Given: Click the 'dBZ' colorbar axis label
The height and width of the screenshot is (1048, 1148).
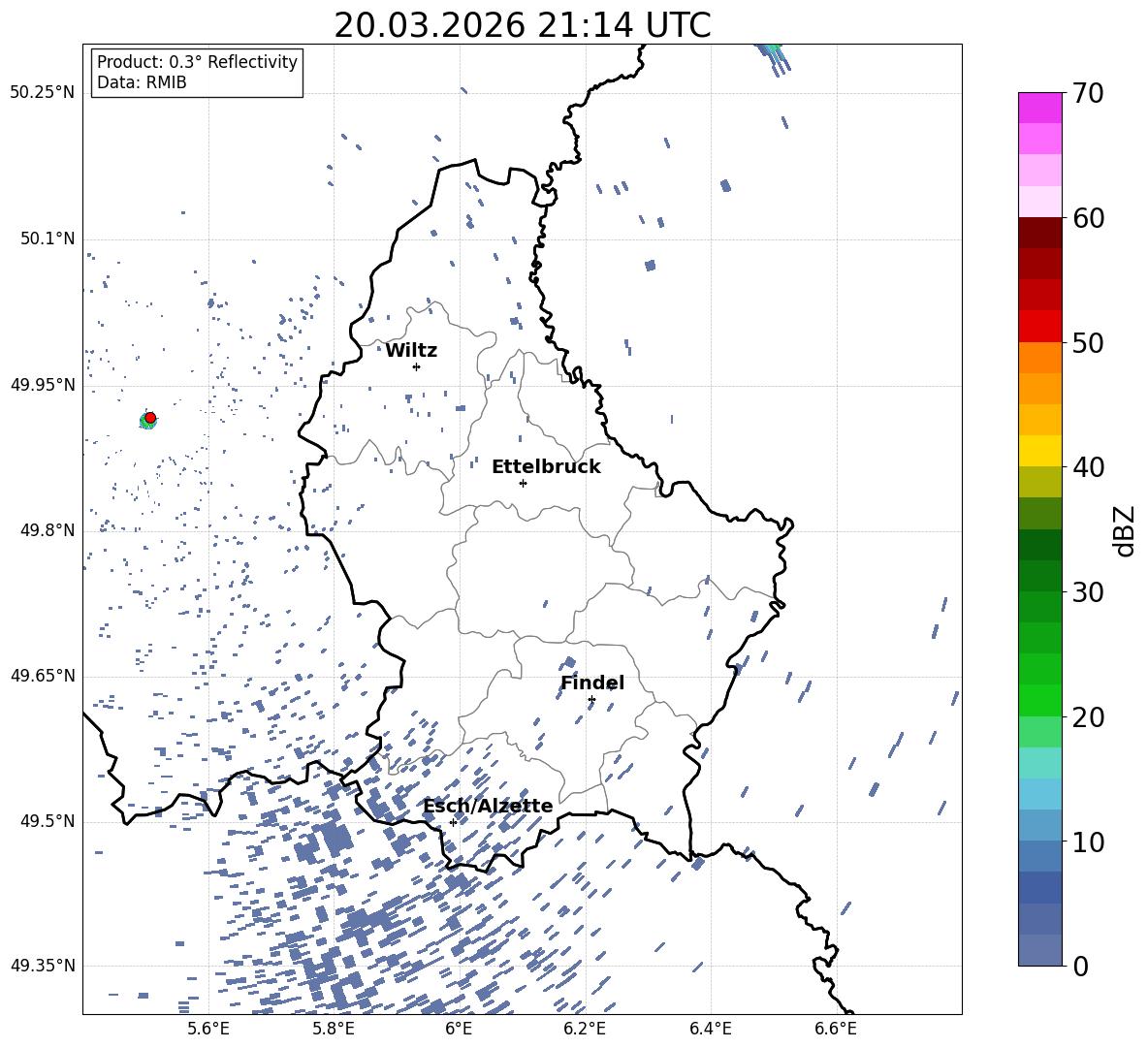Looking at the screenshot, I should pyautogui.click(x=1126, y=530).
